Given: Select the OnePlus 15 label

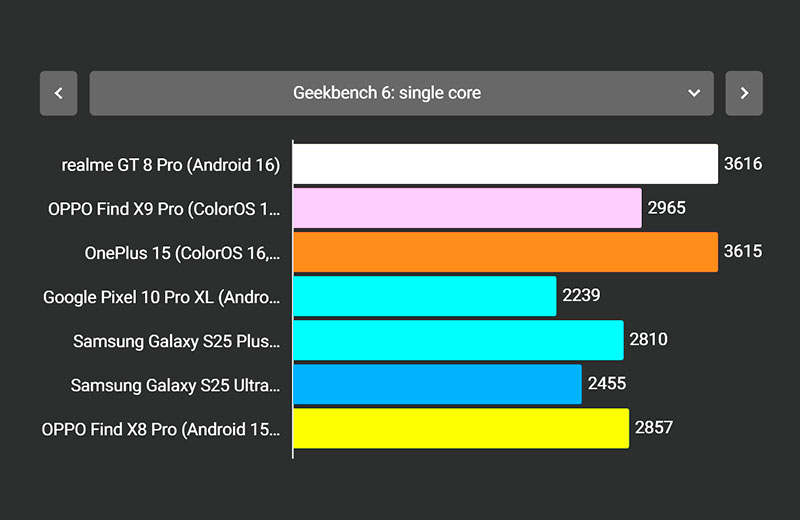Looking at the screenshot, I should tap(182, 253).
